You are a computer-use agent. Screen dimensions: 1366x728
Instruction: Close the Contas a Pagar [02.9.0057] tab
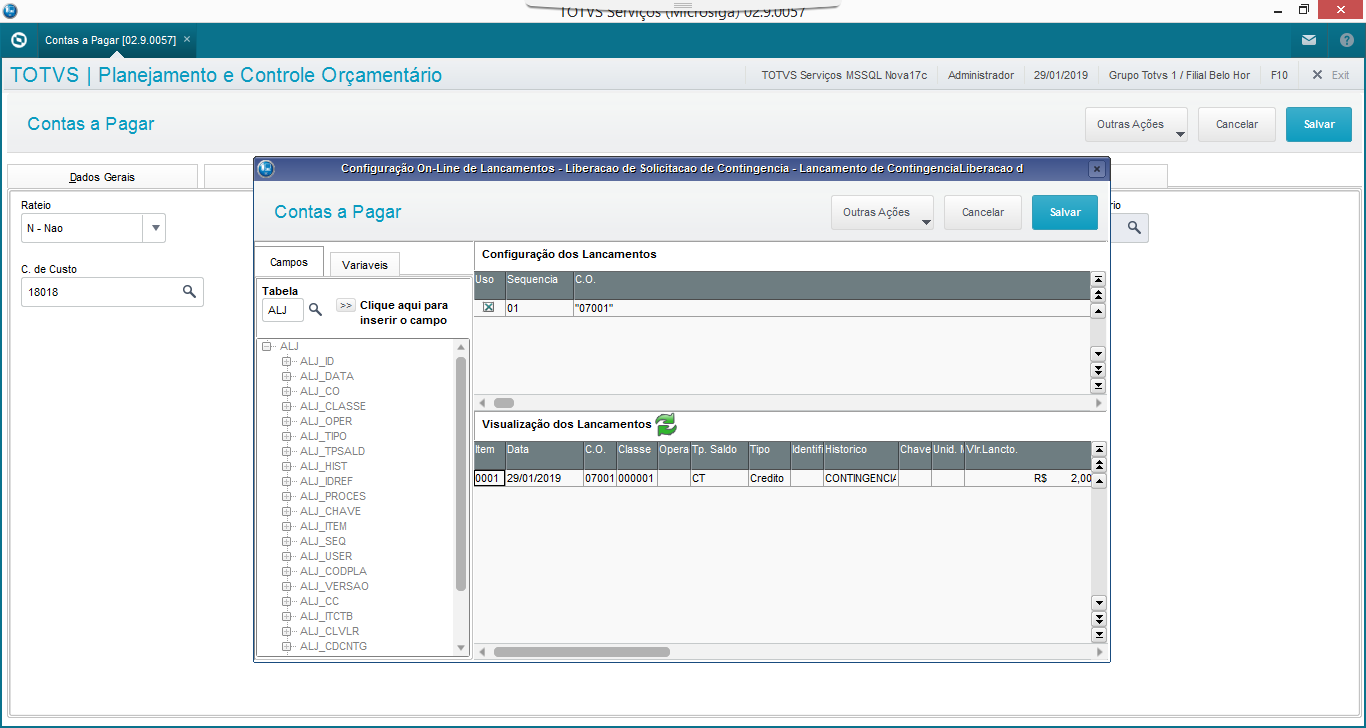[187, 40]
